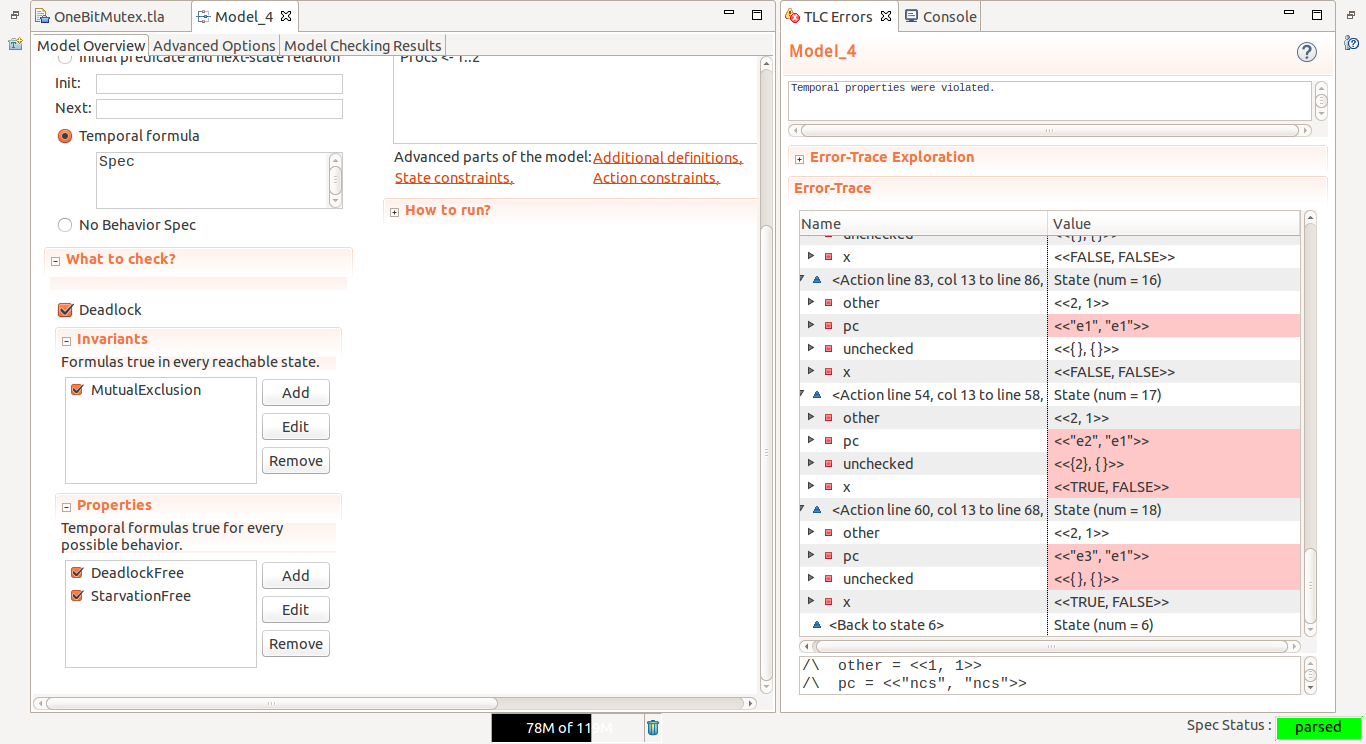Collapse the Invariants section
Screen dimensions: 1366x744
coord(66,340)
